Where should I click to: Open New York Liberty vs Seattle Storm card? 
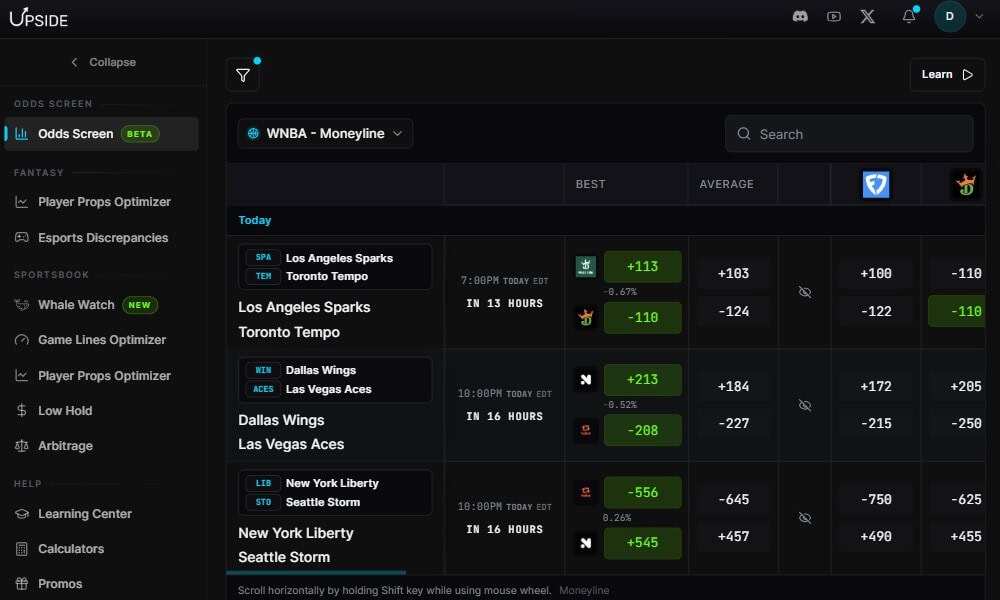click(335, 492)
